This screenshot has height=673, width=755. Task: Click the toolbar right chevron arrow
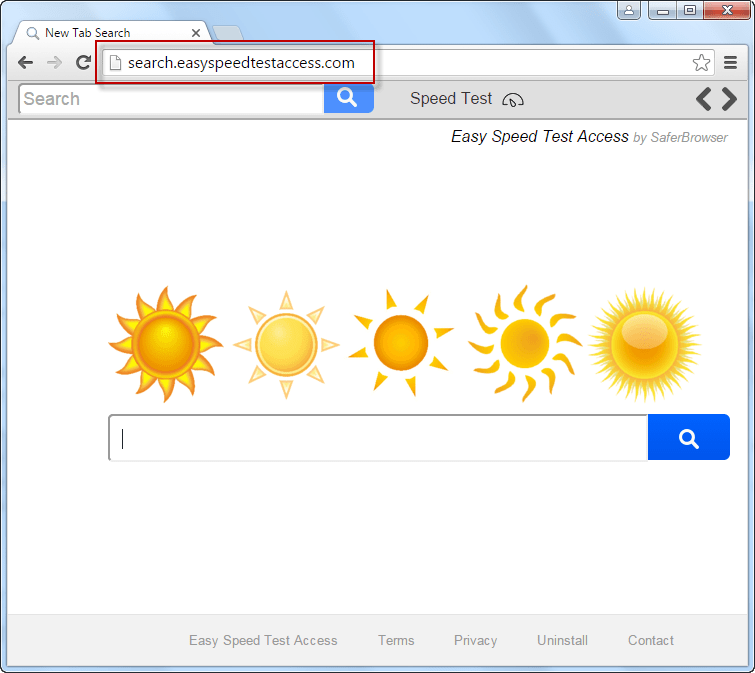point(729,99)
